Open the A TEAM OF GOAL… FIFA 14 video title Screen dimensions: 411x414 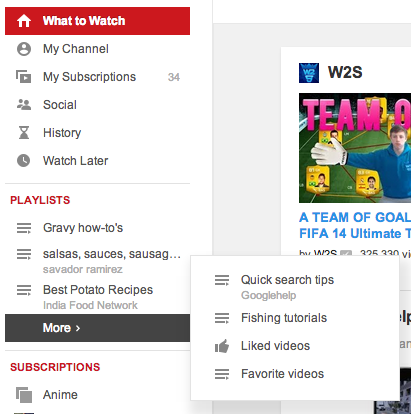355,225
